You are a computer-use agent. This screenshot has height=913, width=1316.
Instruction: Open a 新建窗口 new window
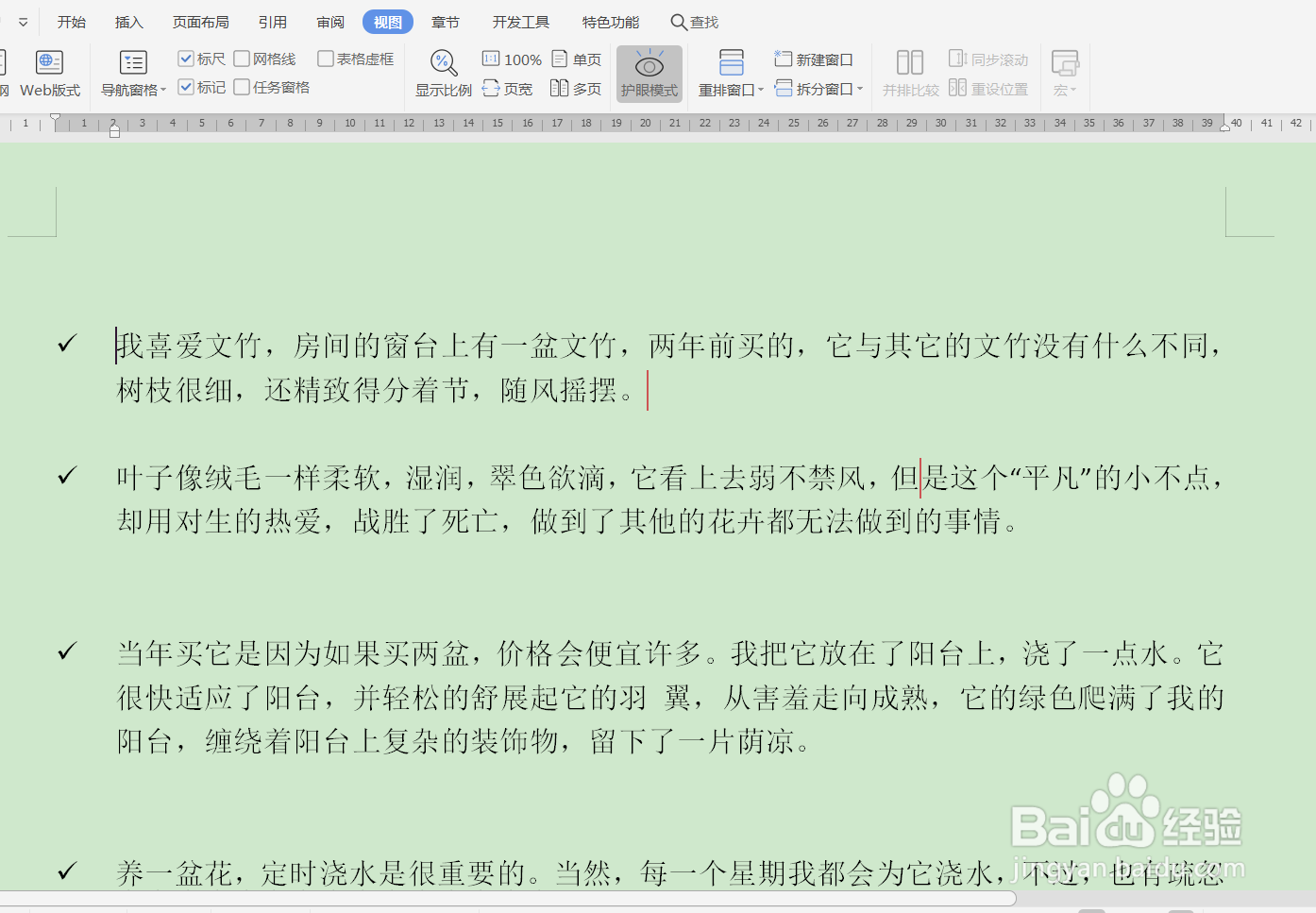[x=814, y=58]
